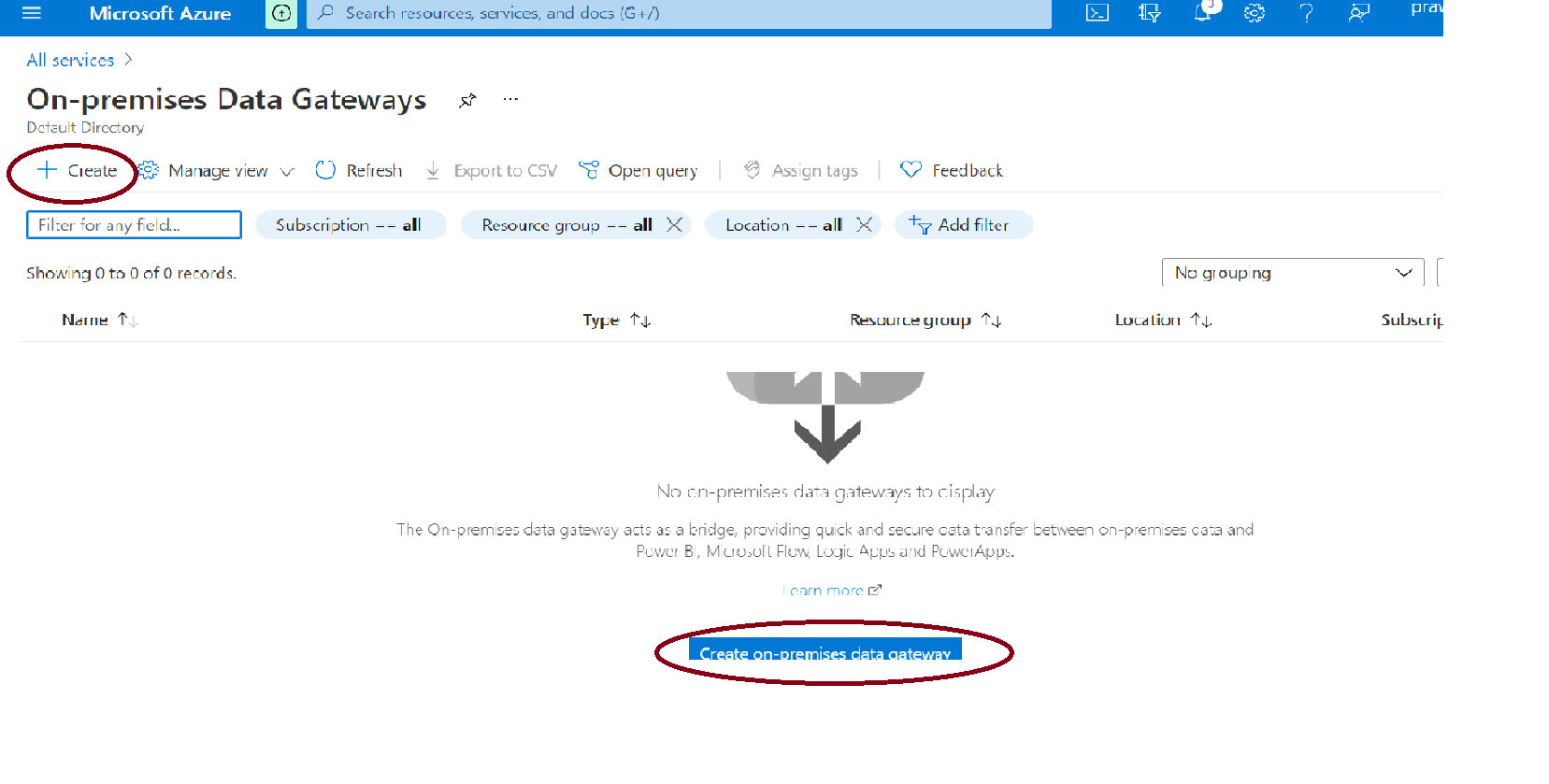Click Export to CSV
The width and height of the screenshot is (1549, 784).
click(492, 171)
